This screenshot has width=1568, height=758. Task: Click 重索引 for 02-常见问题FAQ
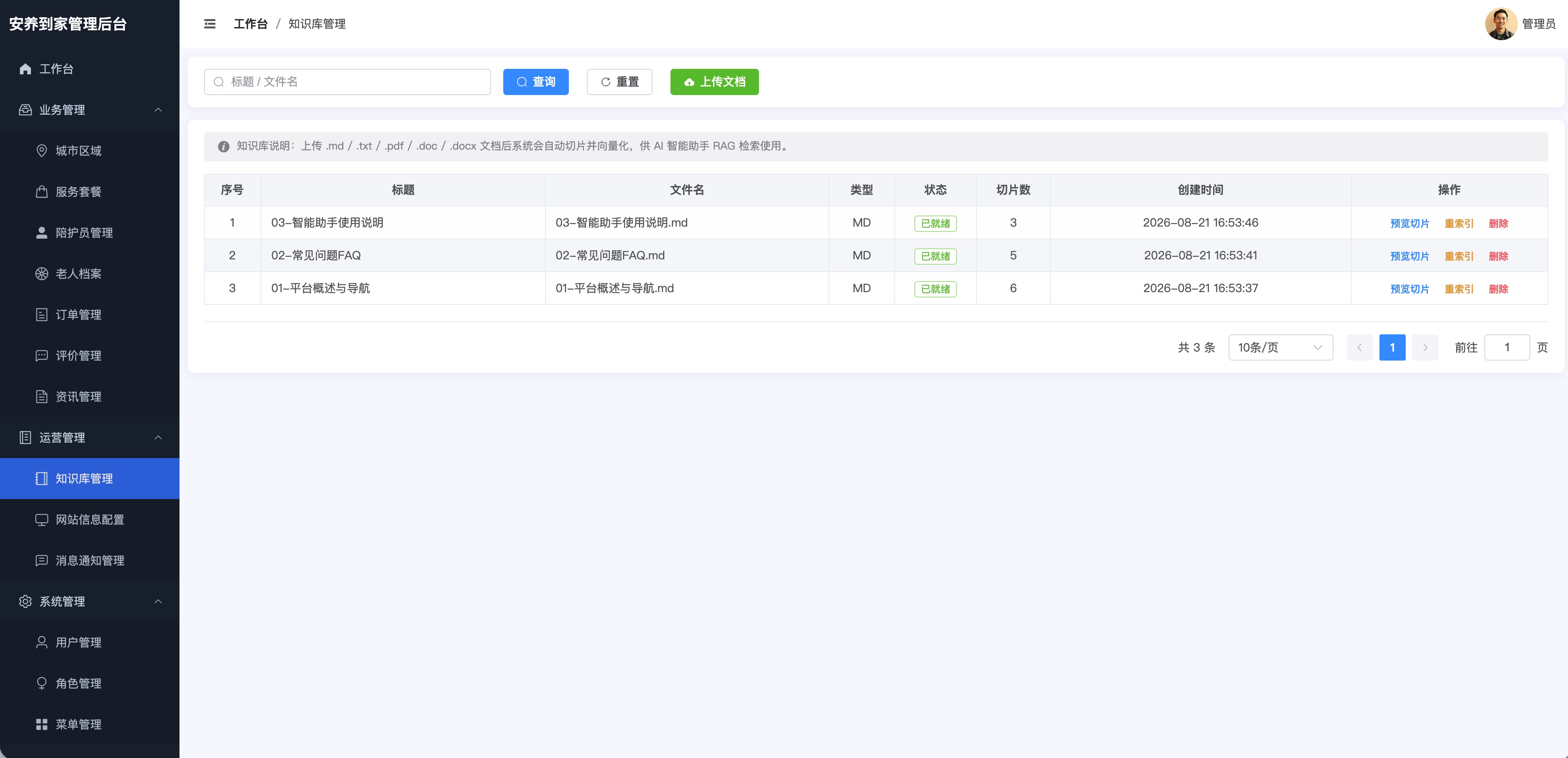pos(1459,256)
